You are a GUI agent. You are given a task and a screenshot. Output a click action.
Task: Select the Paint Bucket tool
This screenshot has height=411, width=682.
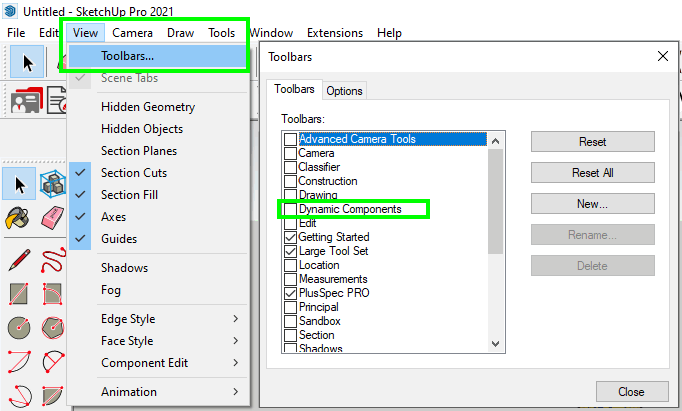(x=17, y=217)
